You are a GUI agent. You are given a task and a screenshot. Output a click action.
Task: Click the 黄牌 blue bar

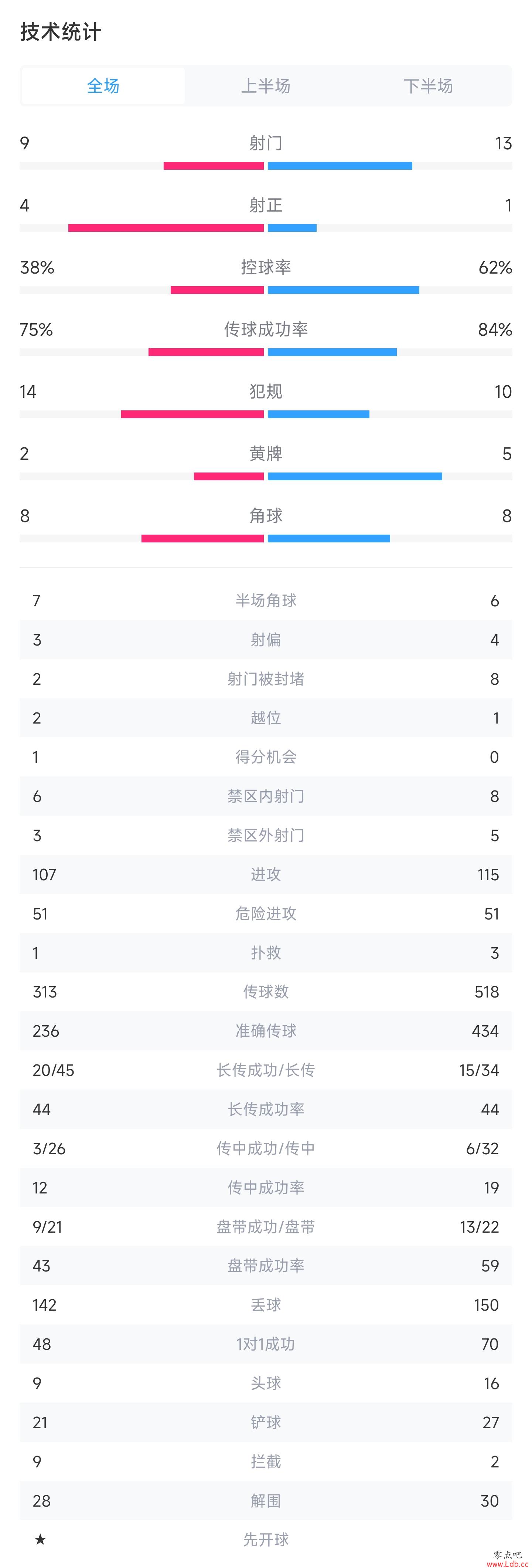355,477
